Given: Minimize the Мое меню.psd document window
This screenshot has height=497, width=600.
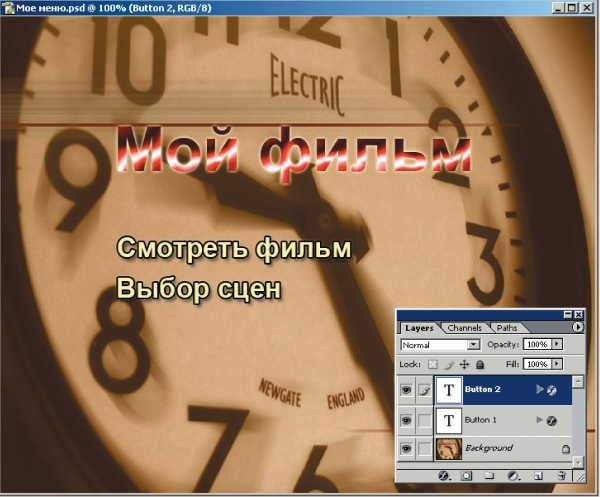Looking at the screenshot, I should [x=558, y=7].
